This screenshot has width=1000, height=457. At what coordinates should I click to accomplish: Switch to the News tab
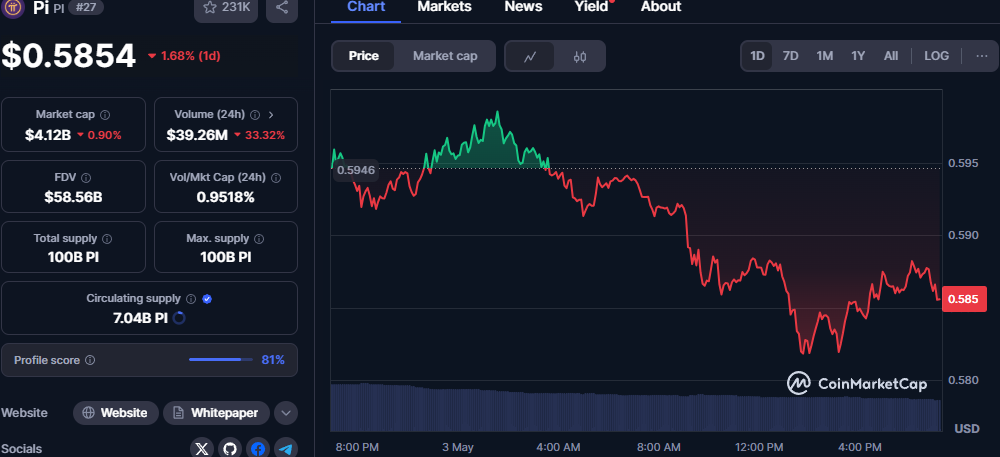[x=523, y=7]
